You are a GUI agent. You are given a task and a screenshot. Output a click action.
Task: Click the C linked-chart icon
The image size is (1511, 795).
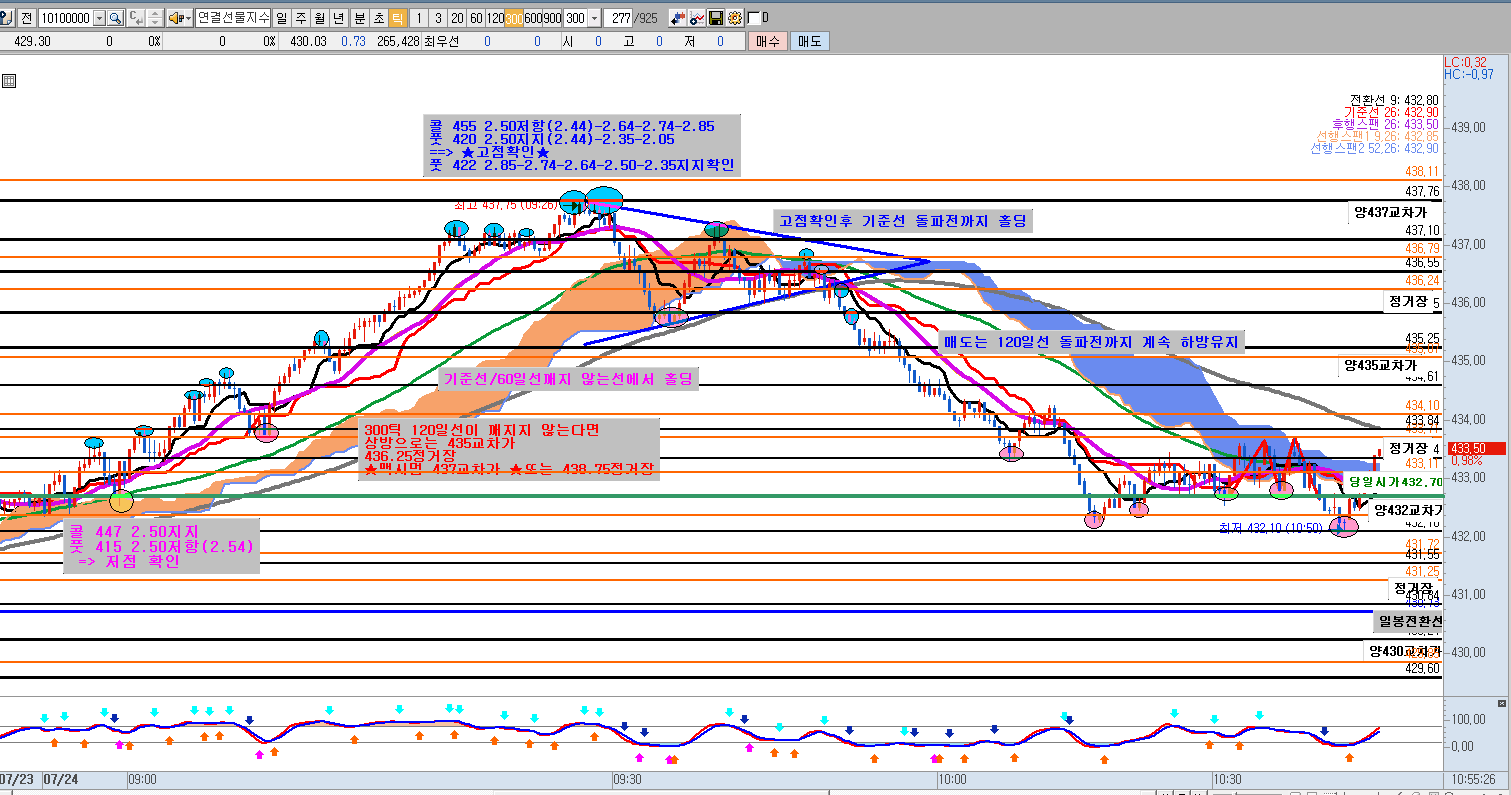coord(135,18)
